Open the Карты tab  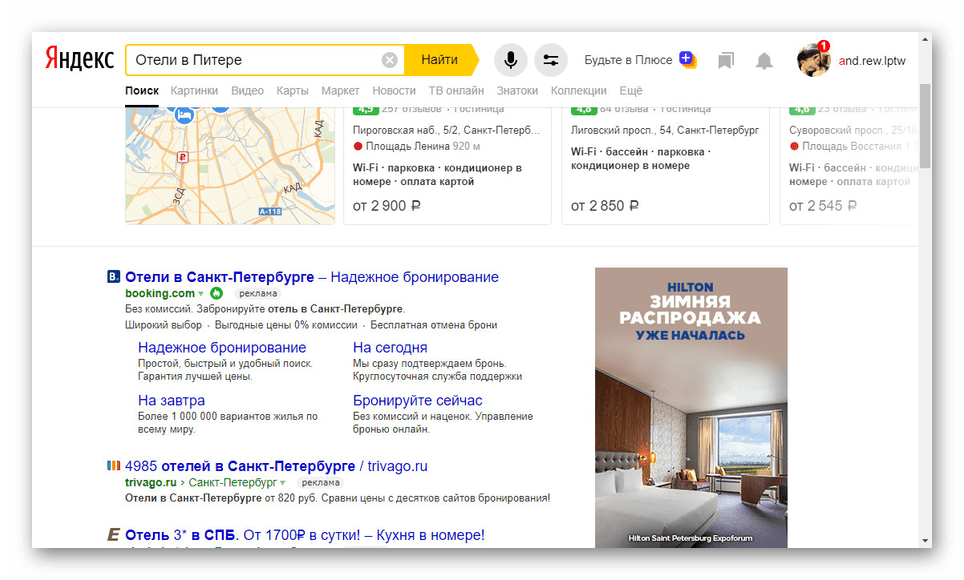[x=292, y=90]
